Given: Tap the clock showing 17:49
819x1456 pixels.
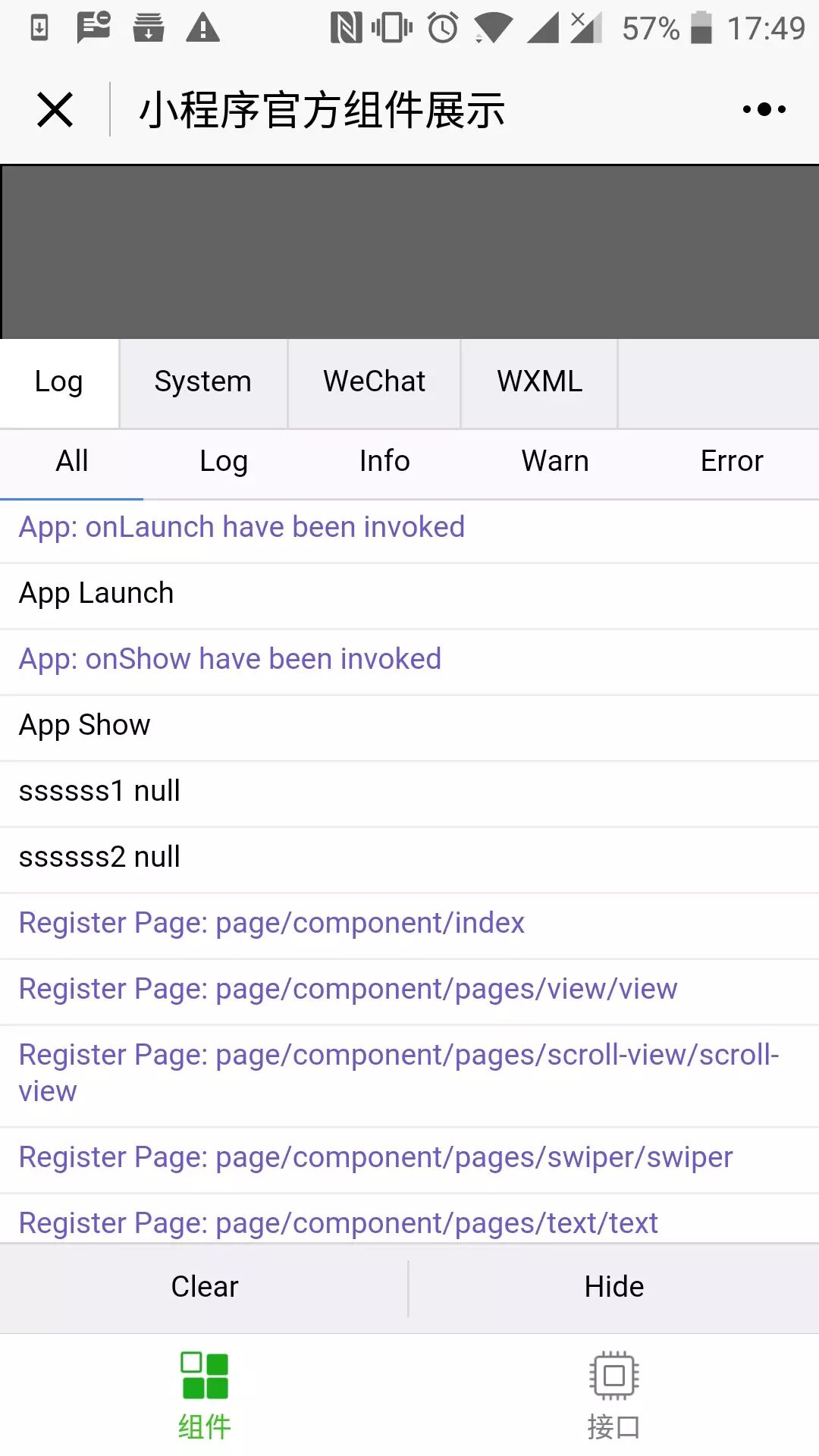Looking at the screenshot, I should point(766,29).
